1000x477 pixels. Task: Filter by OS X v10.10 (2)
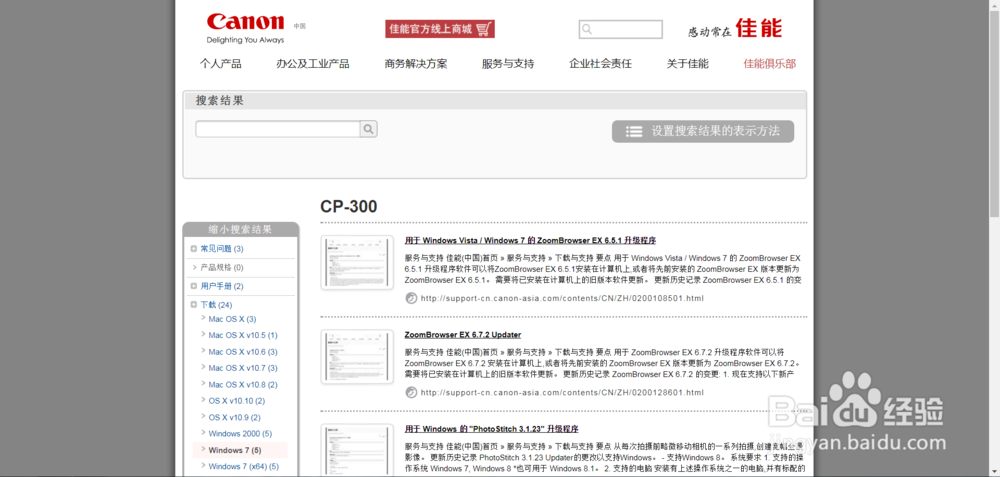tap(237, 401)
